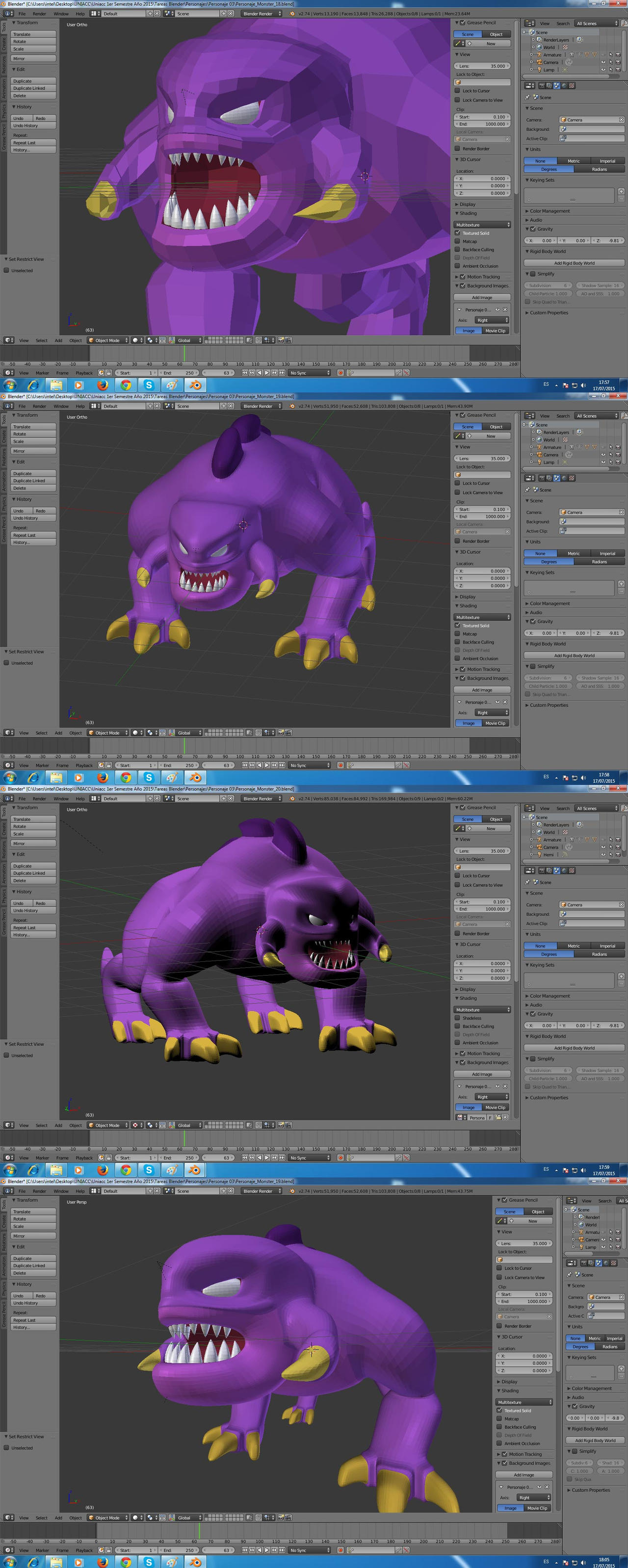
Task: Click the Fake user F button in Monster_20 window
Action: pyautogui.click(x=490, y=1118)
